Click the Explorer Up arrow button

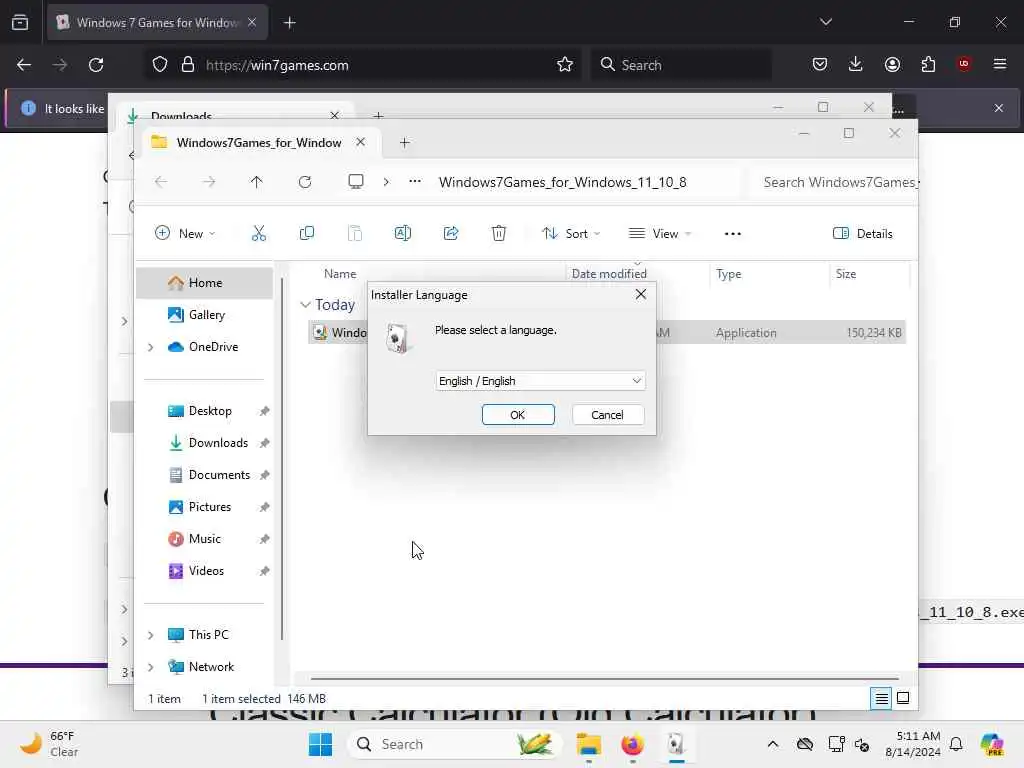[x=257, y=182]
